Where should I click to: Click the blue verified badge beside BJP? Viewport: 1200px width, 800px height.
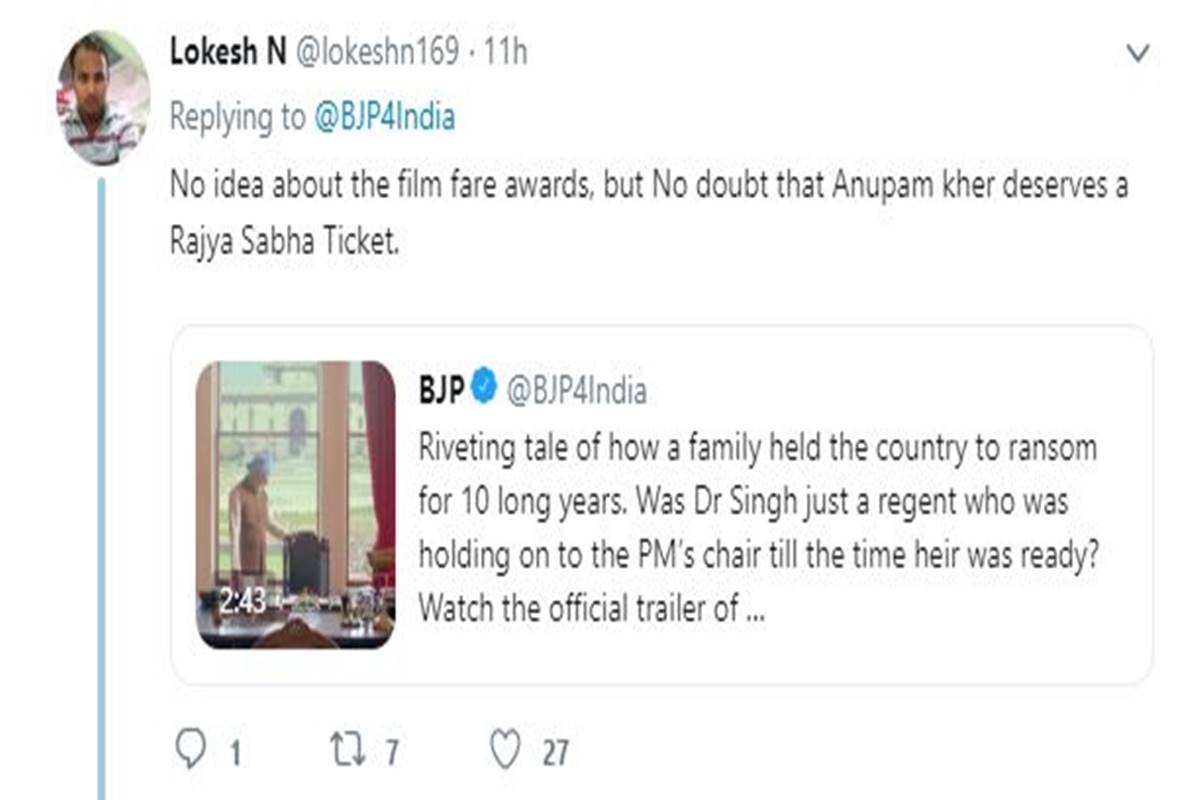pos(485,390)
